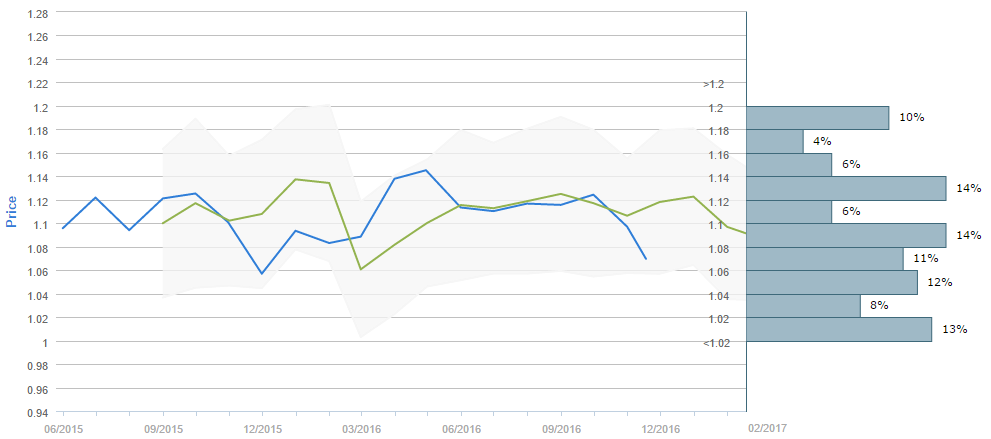Click the 10% histogram bar
Screen dimensions: 991x439
[817, 118]
